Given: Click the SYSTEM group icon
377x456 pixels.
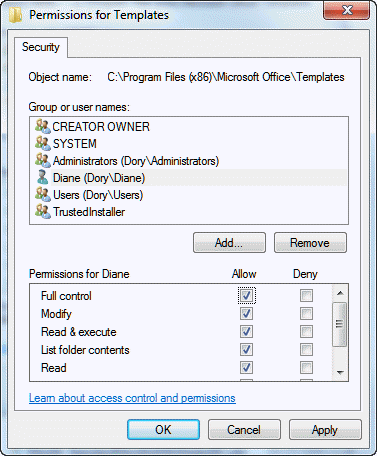Looking at the screenshot, I should (x=43, y=143).
